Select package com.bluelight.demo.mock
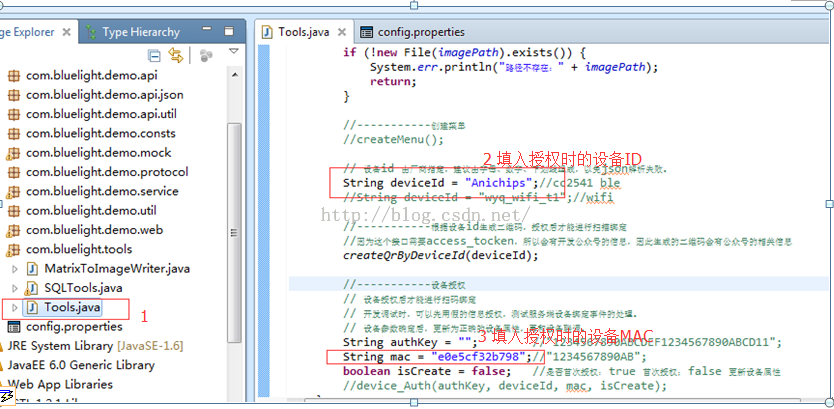 [98, 153]
